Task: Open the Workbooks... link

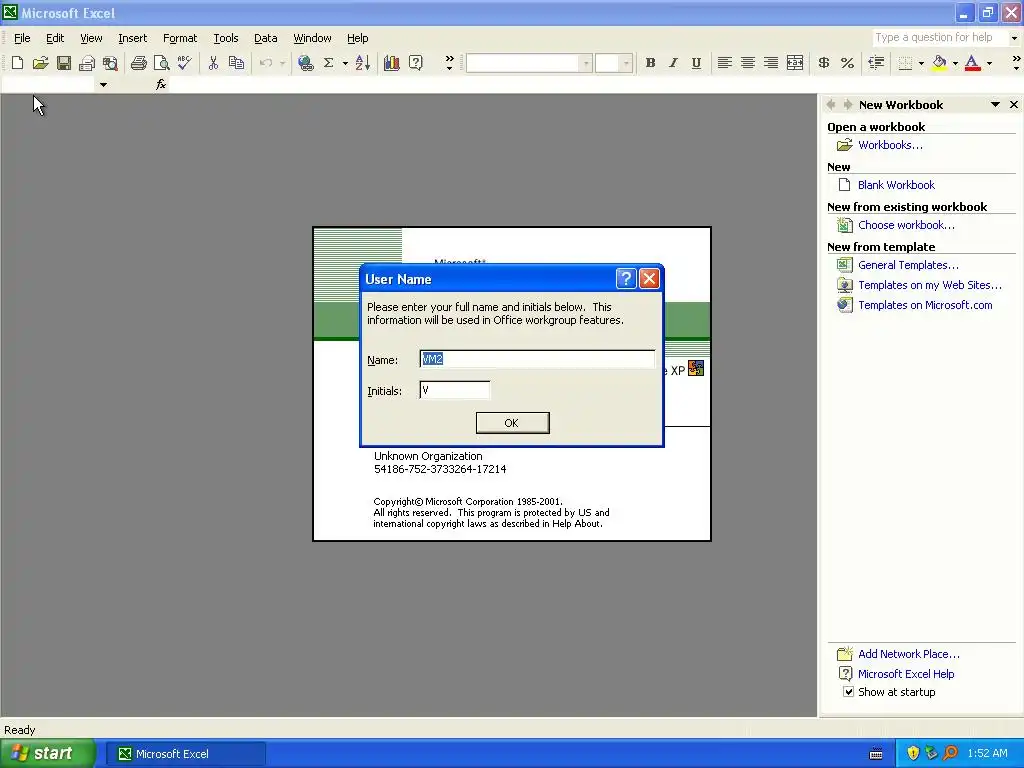Action: tap(890, 145)
